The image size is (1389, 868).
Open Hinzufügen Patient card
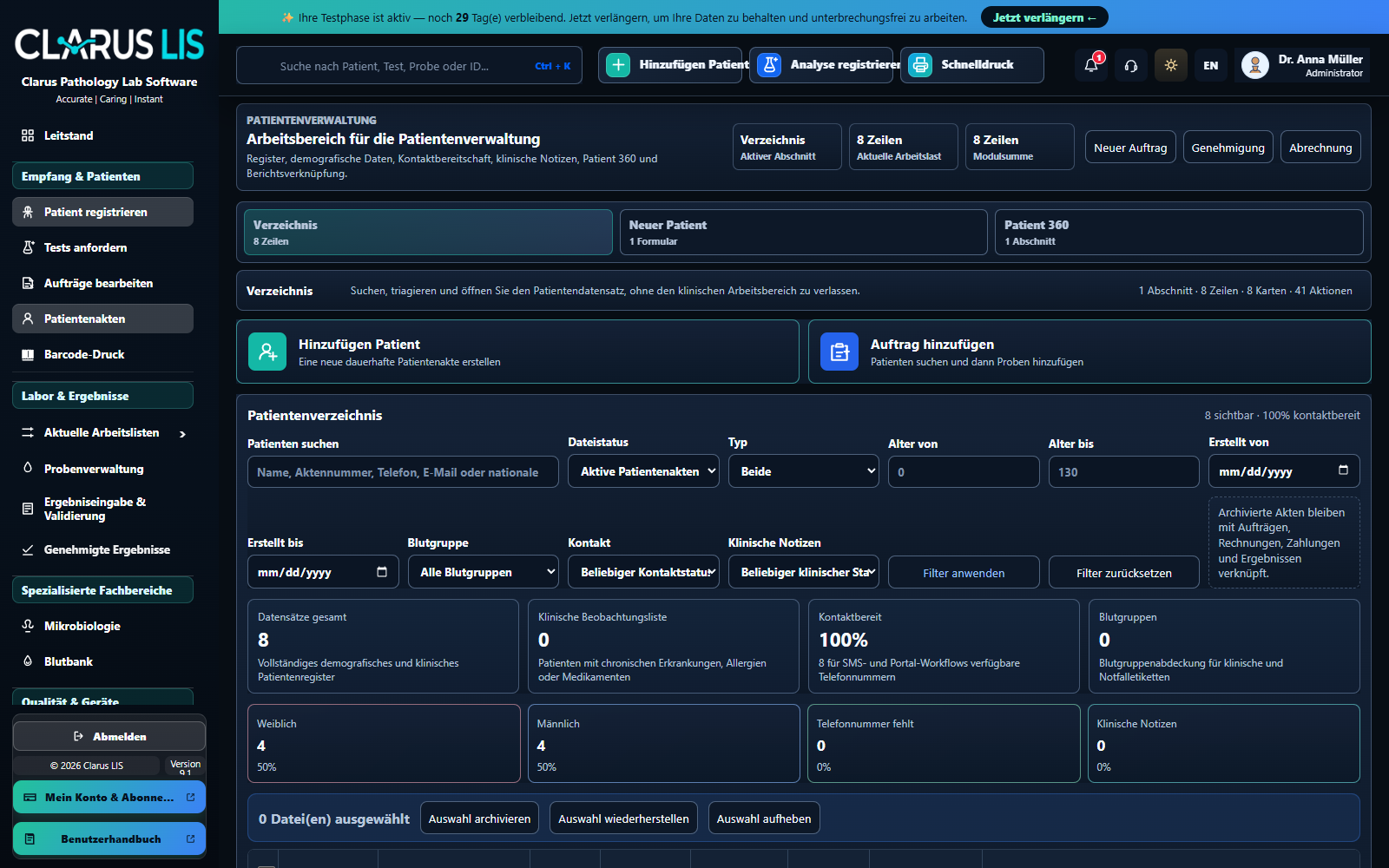[x=517, y=352]
